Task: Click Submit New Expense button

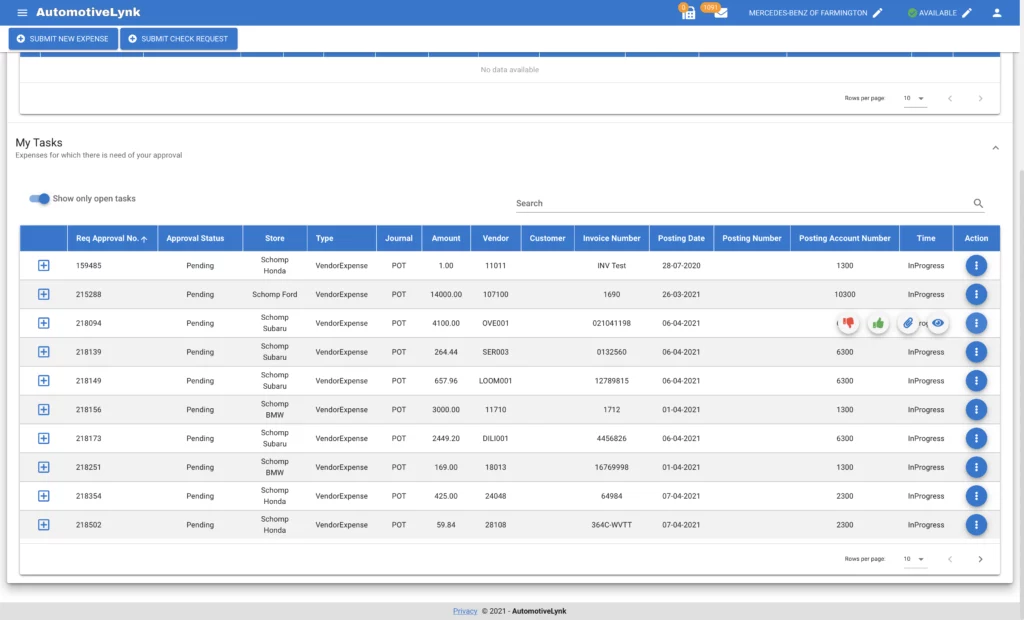Action: (x=63, y=39)
